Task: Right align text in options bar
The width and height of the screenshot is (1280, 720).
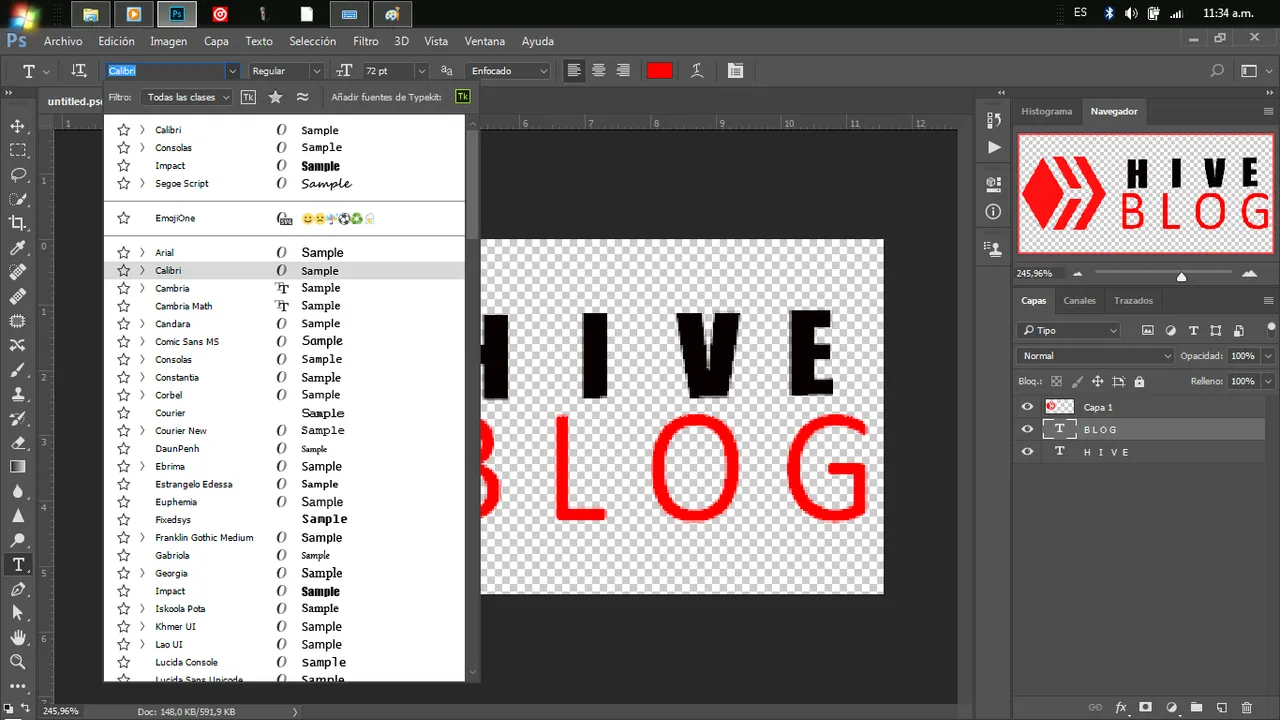Action: [x=623, y=70]
